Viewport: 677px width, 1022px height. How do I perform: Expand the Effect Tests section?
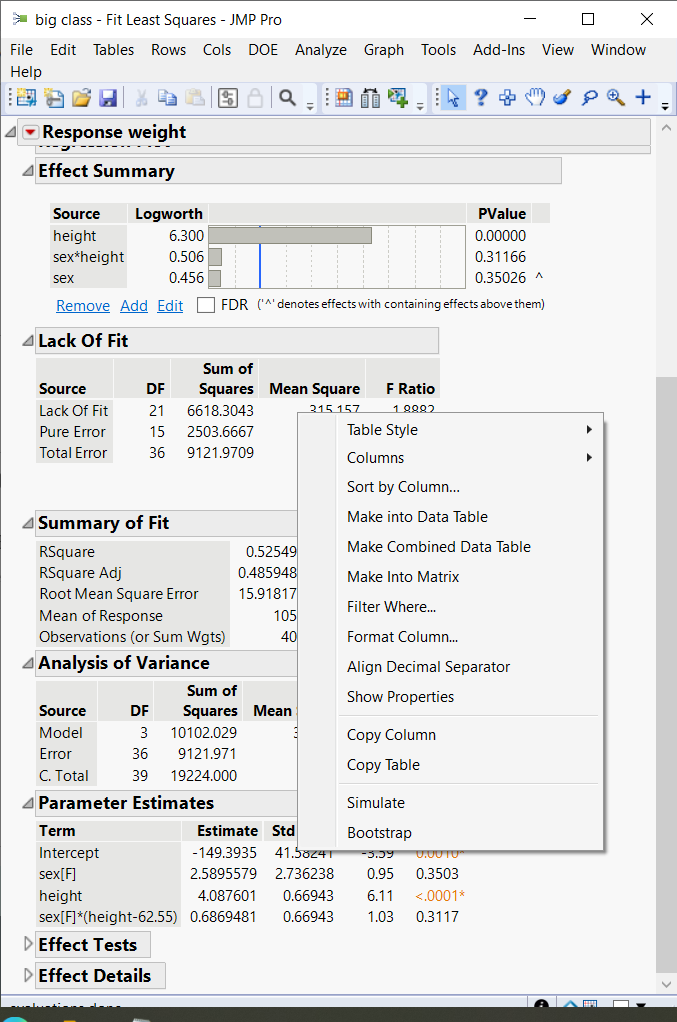pyautogui.click(x=28, y=944)
